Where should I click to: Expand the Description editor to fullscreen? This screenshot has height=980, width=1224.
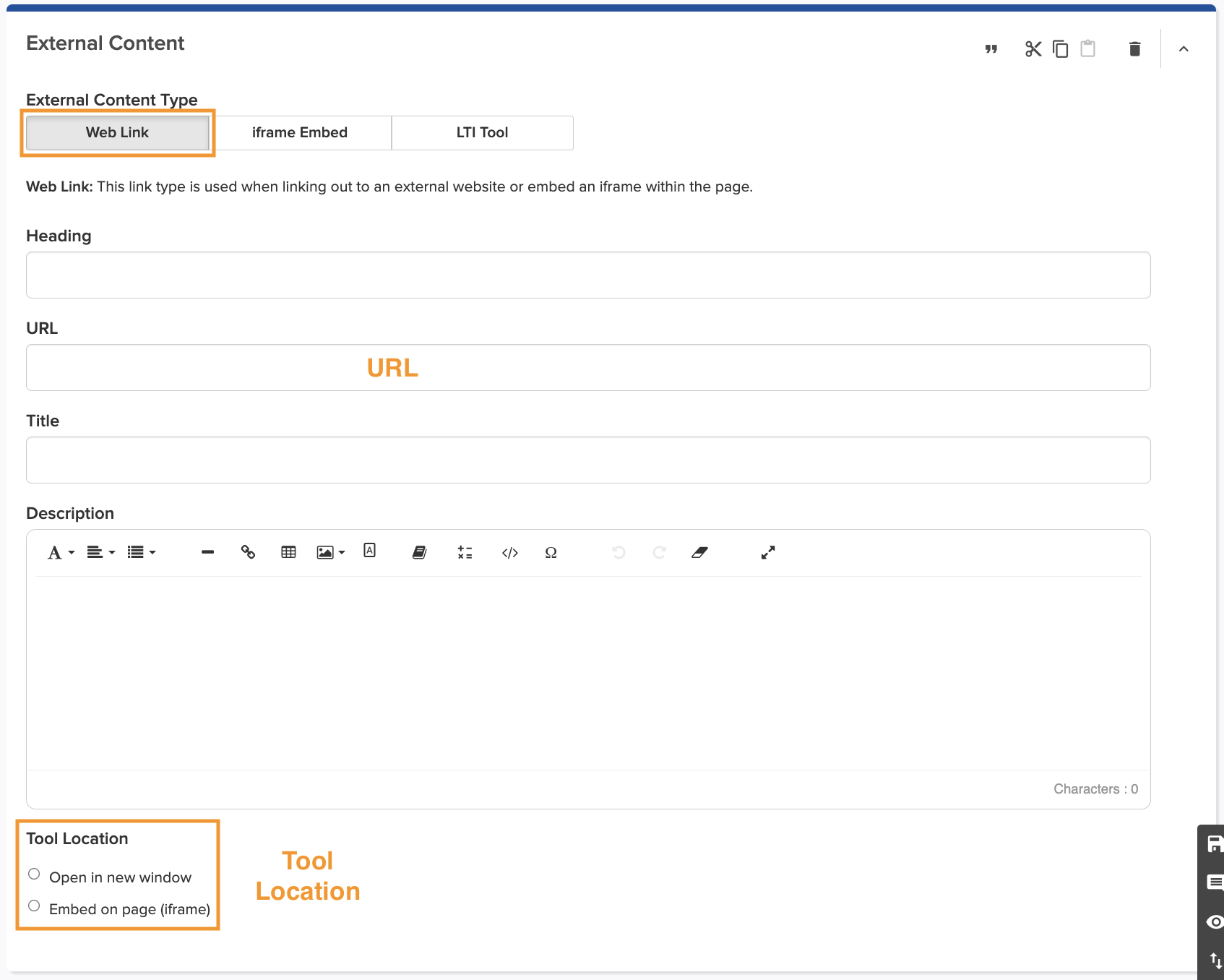click(768, 553)
